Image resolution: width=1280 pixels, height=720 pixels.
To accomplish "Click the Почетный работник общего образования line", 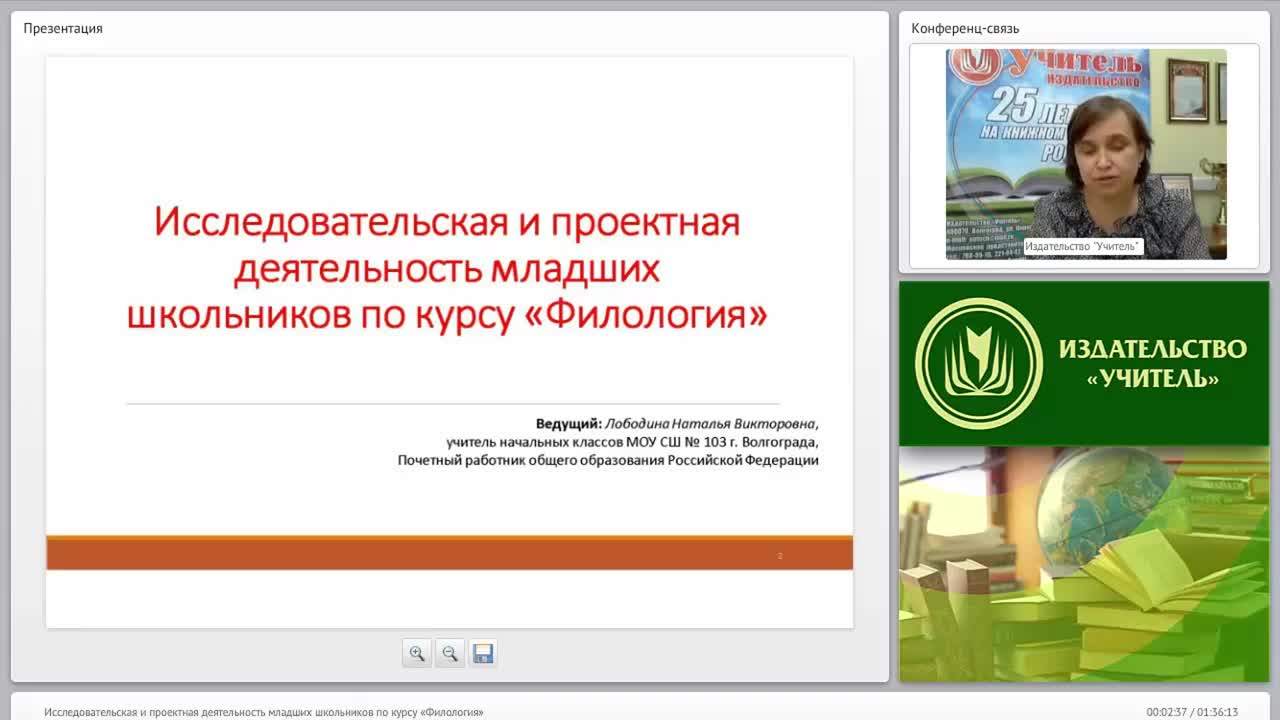I will (x=608, y=460).
